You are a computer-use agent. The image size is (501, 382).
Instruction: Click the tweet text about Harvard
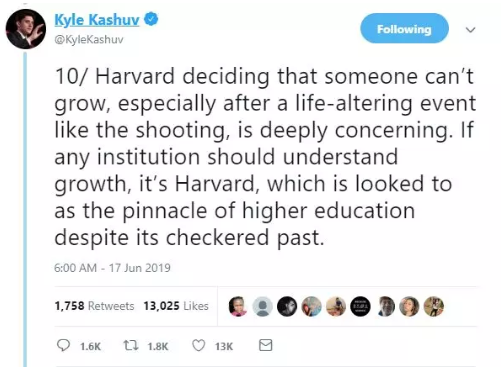(x=265, y=157)
